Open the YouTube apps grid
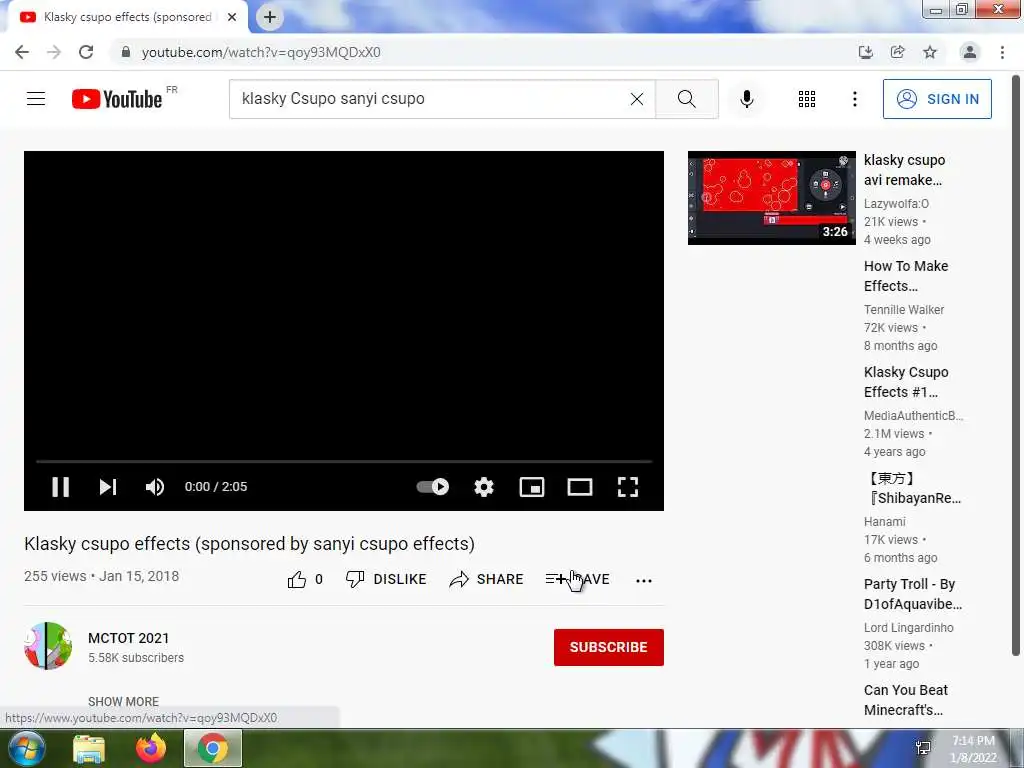 [x=807, y=99]
